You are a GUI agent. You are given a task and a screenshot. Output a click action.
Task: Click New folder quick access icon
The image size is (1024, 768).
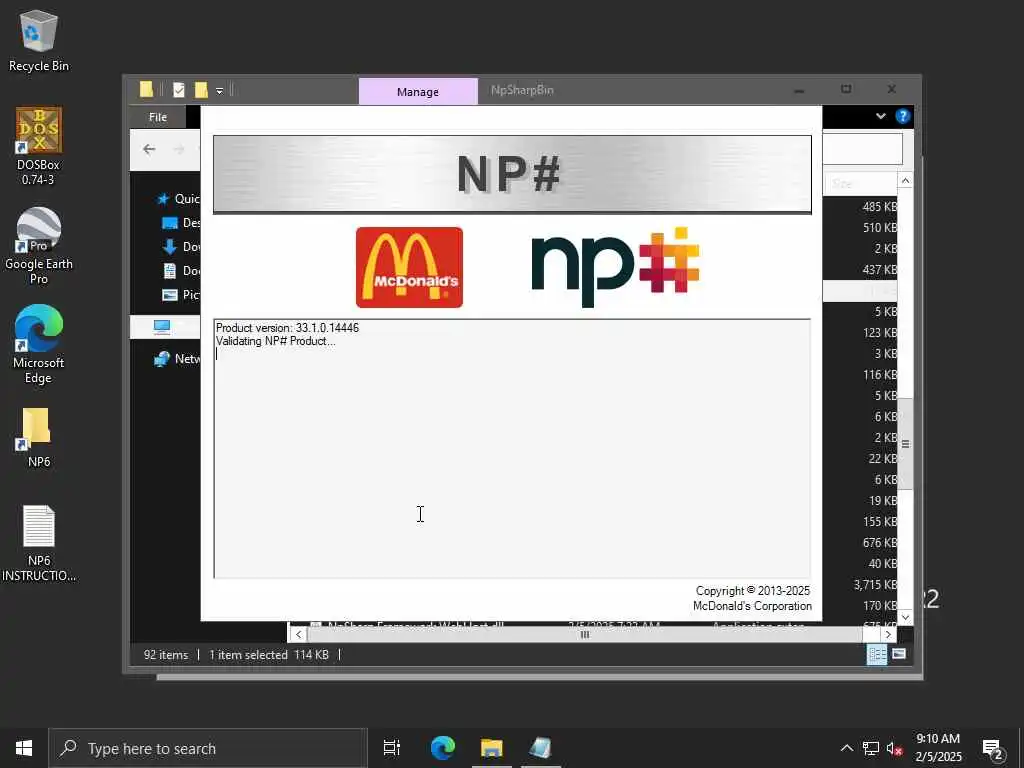201,89
